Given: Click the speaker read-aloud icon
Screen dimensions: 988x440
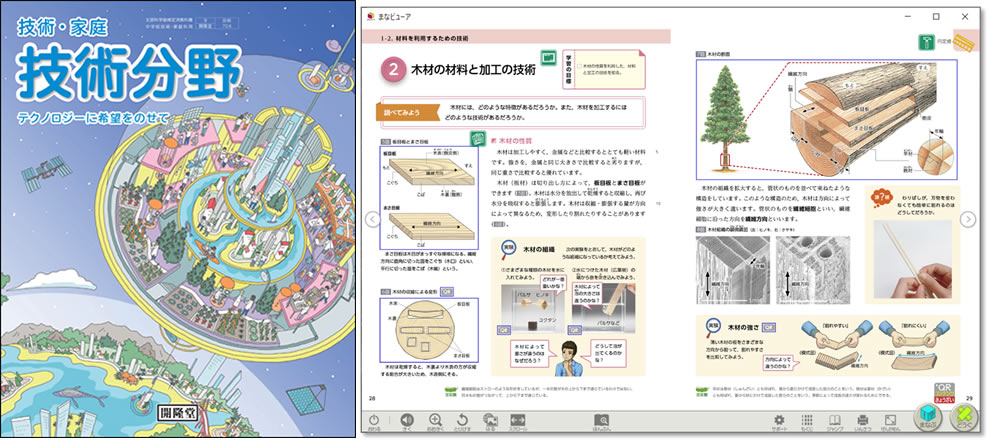Looking at the screenshot, I should (406, 420).
